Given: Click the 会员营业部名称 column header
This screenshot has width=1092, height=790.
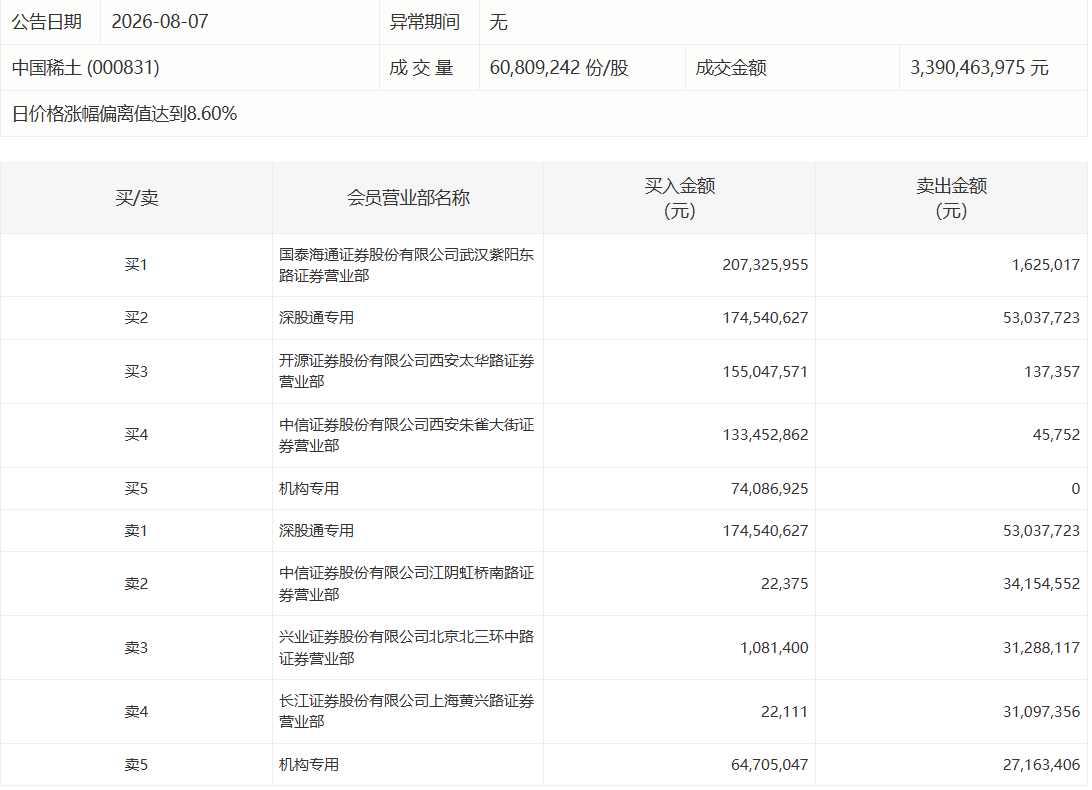Looking at the screenshot, I should (408, 198).
